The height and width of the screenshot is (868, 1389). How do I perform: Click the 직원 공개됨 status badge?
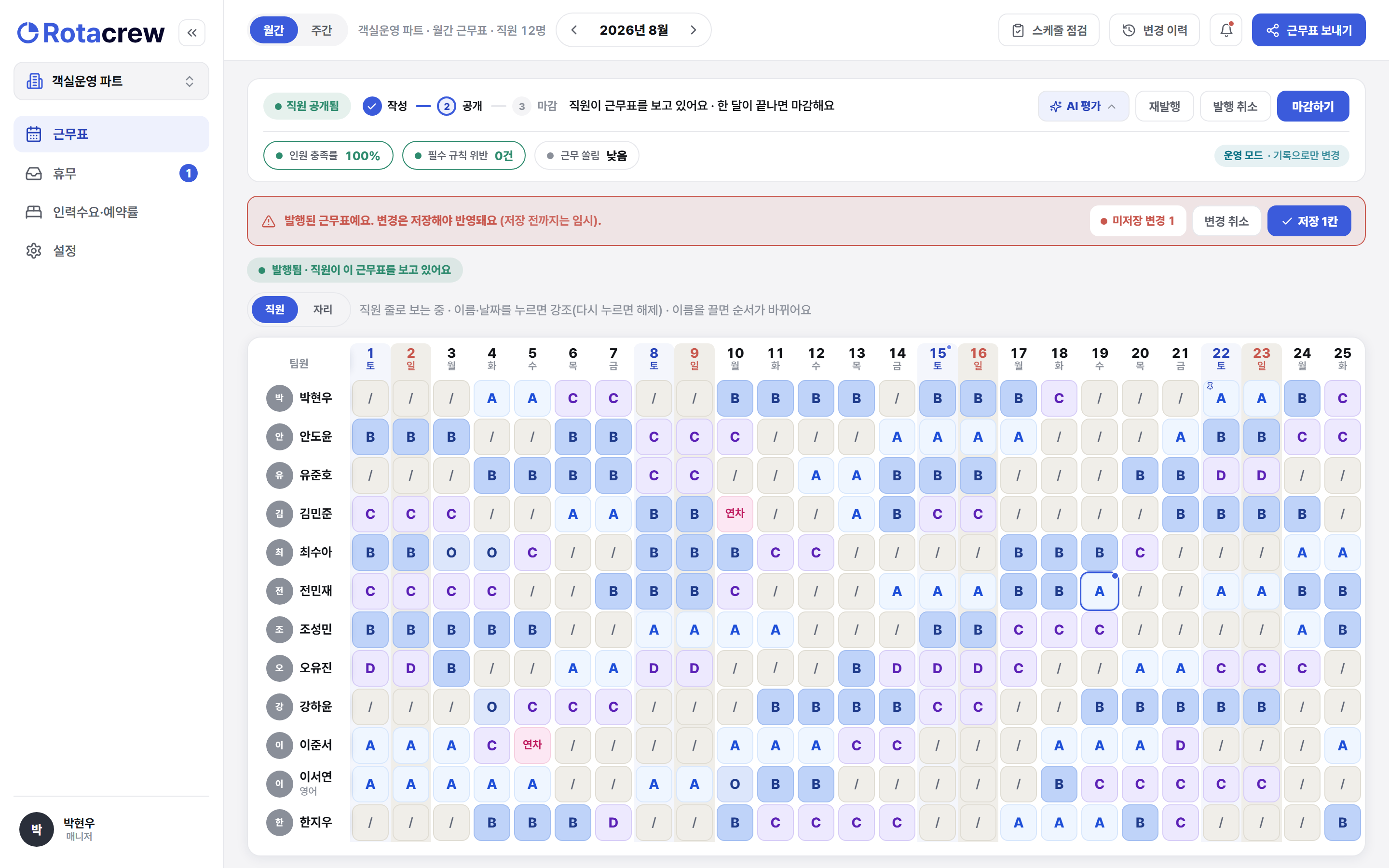point(307,106)
